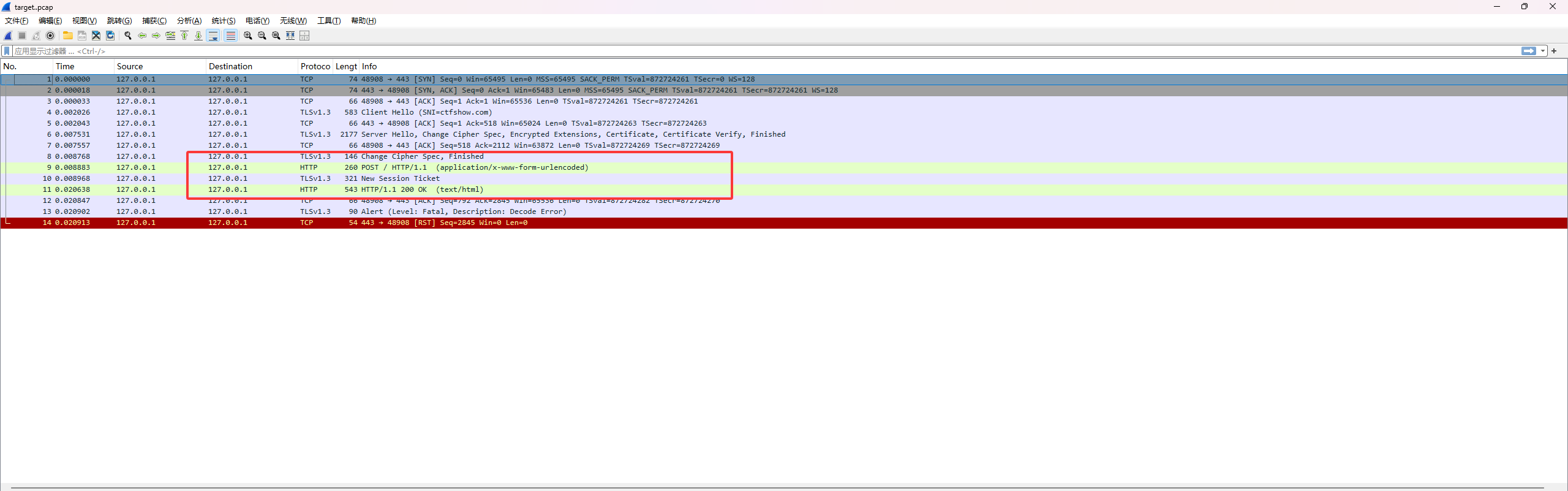
Task: Open capture options gear icon
Action: coord(50,36)
